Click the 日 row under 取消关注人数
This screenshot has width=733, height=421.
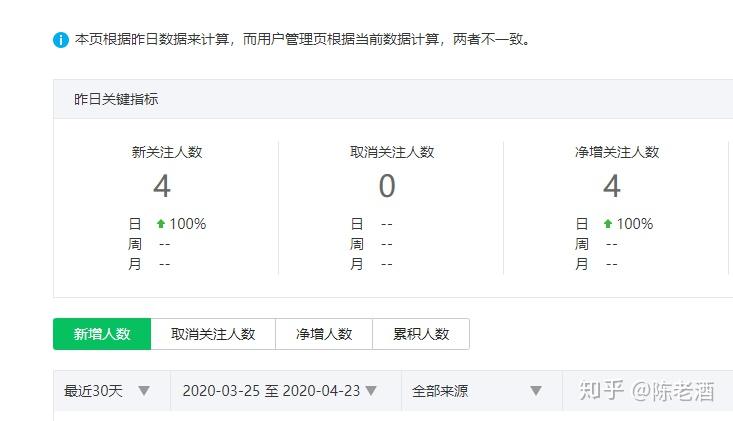[x=371, y=224]
